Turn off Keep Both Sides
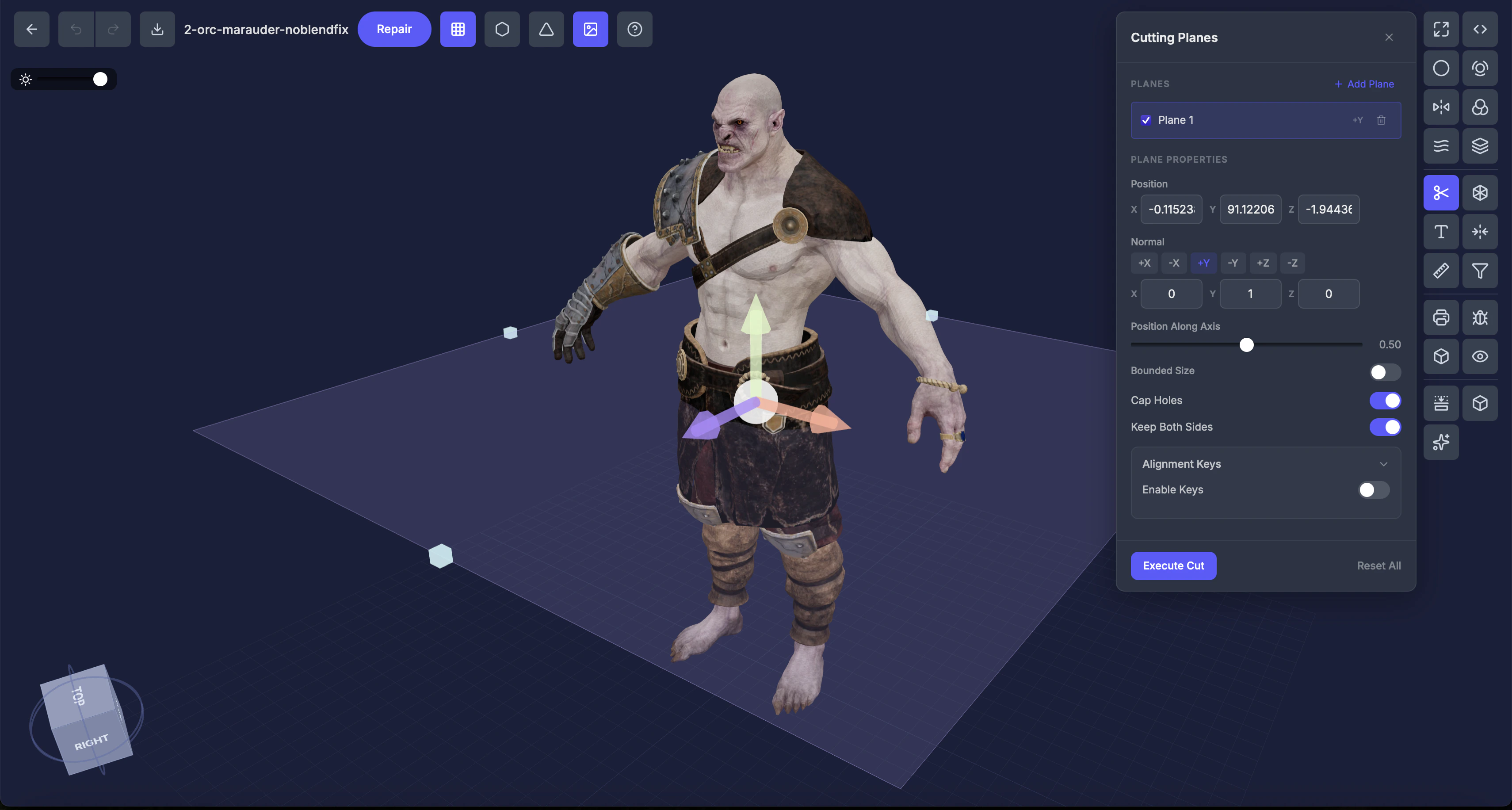The image size is (1512, 810). click(x=1385, y=427)
